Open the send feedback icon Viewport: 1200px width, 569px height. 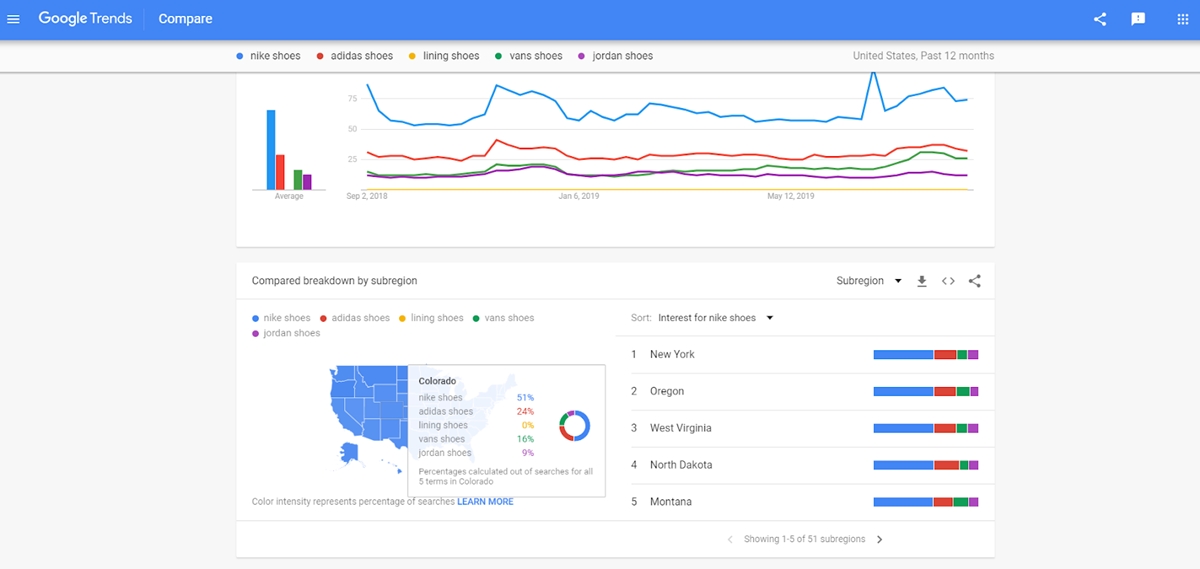tap(1138, 19)
